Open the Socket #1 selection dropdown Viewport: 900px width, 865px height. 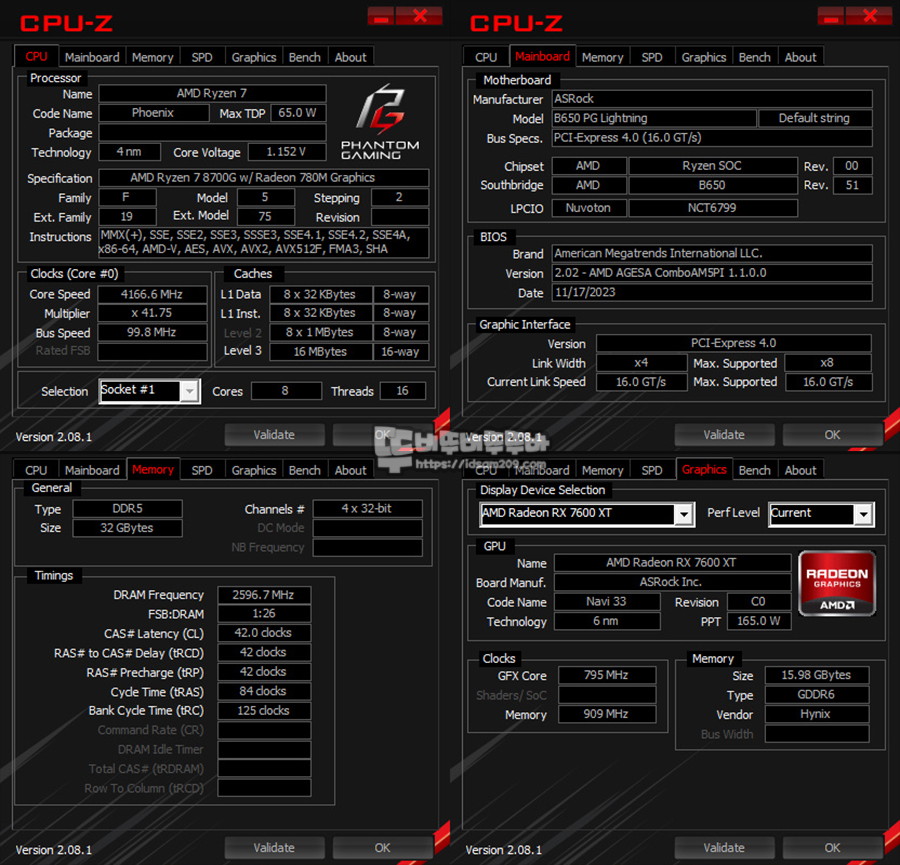click(x=189, y=391)
